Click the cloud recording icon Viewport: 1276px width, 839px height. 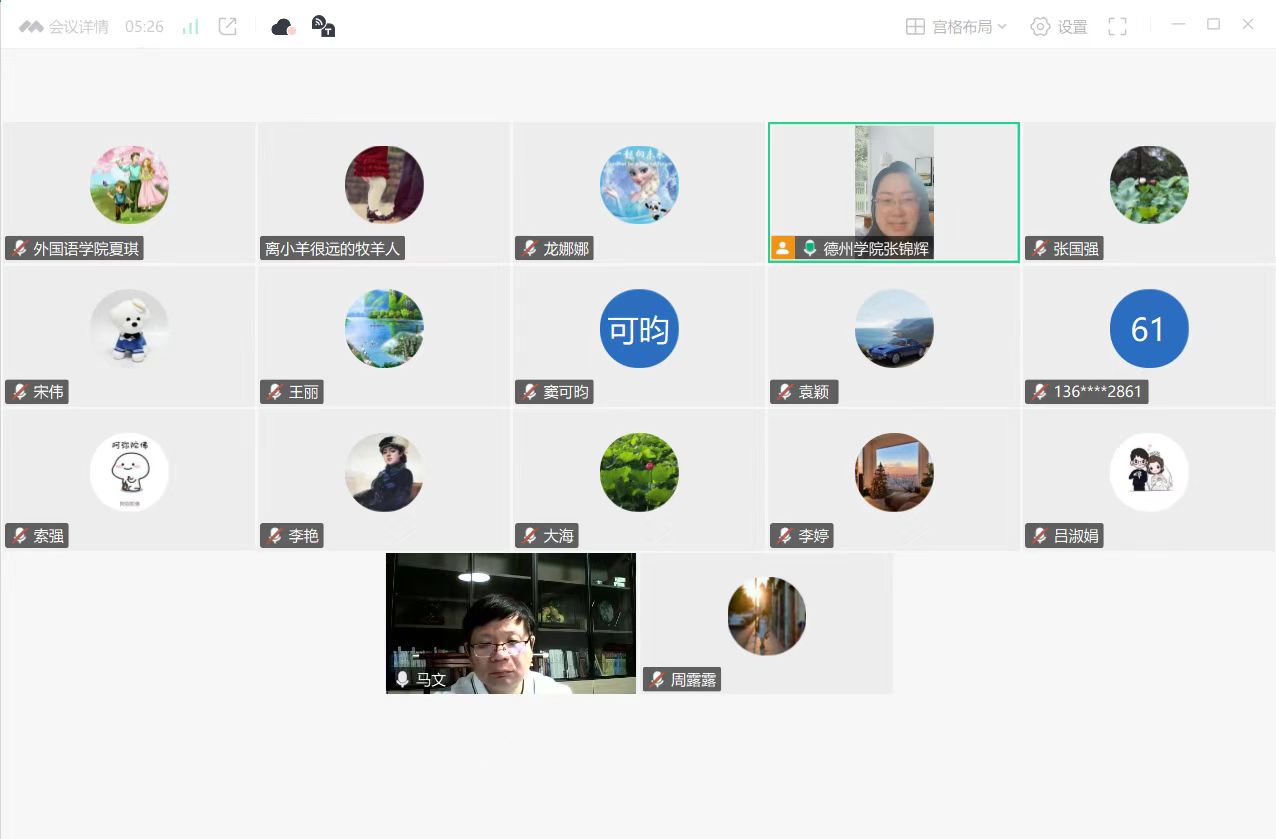tap(283, 27)
